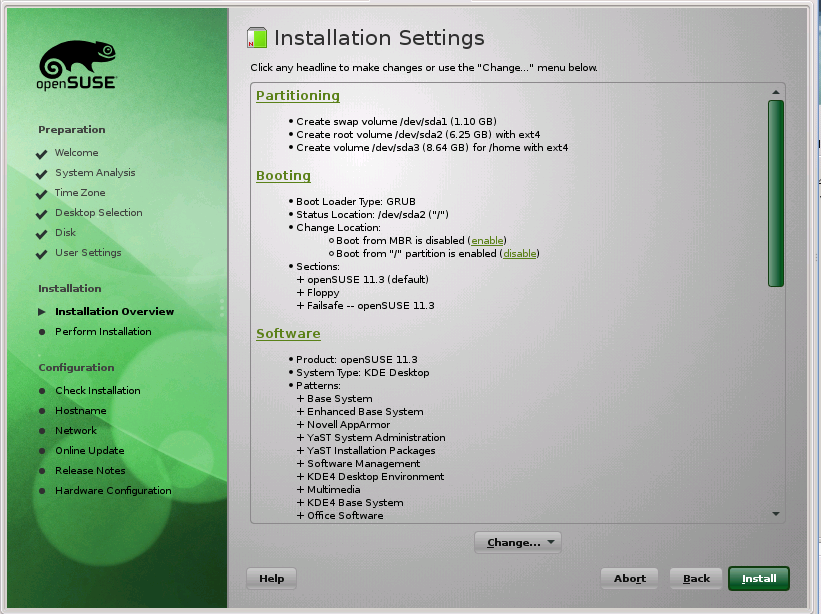Click the Installation Overview arrow marker
The width and height of the screenshot is (821, 614).
(x=41, y=312)
